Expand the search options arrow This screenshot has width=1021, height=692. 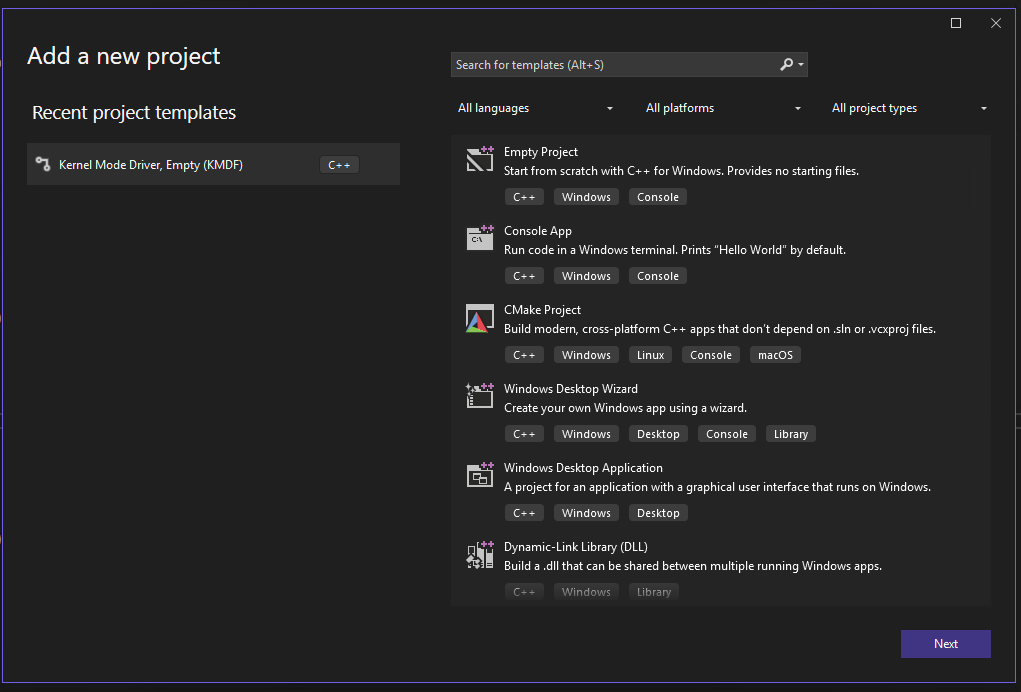(799, 64)
